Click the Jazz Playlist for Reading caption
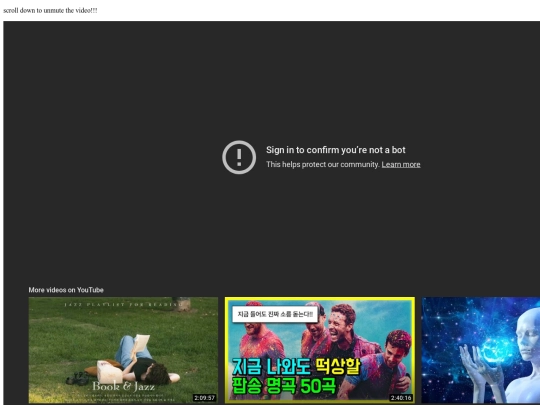 pos(123,304)
